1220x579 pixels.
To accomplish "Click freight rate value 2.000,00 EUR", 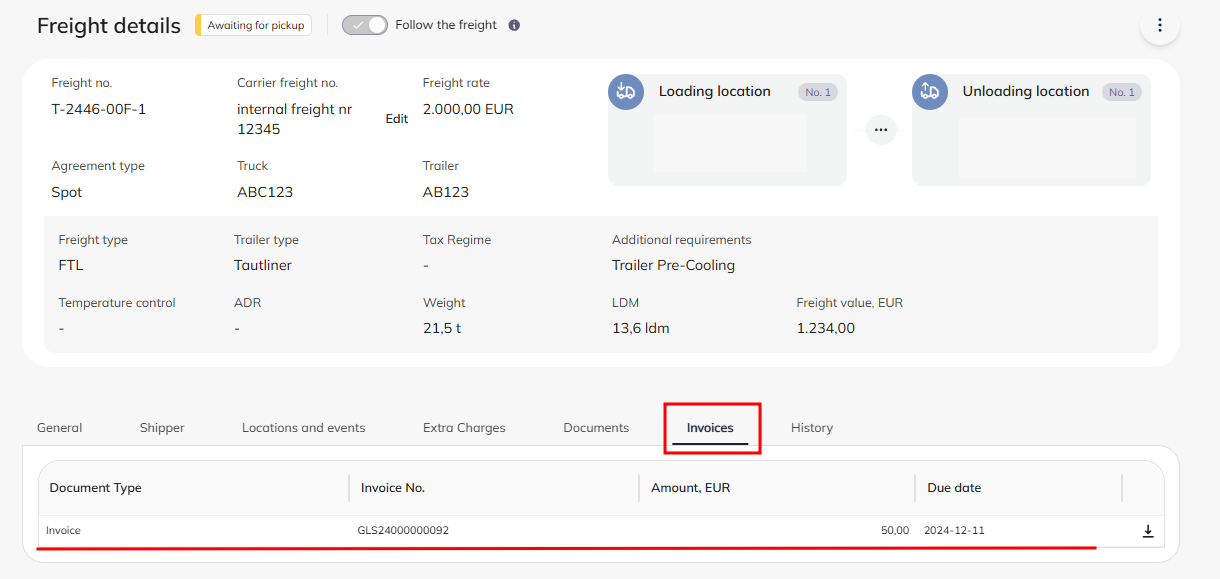I will (468, 109).
